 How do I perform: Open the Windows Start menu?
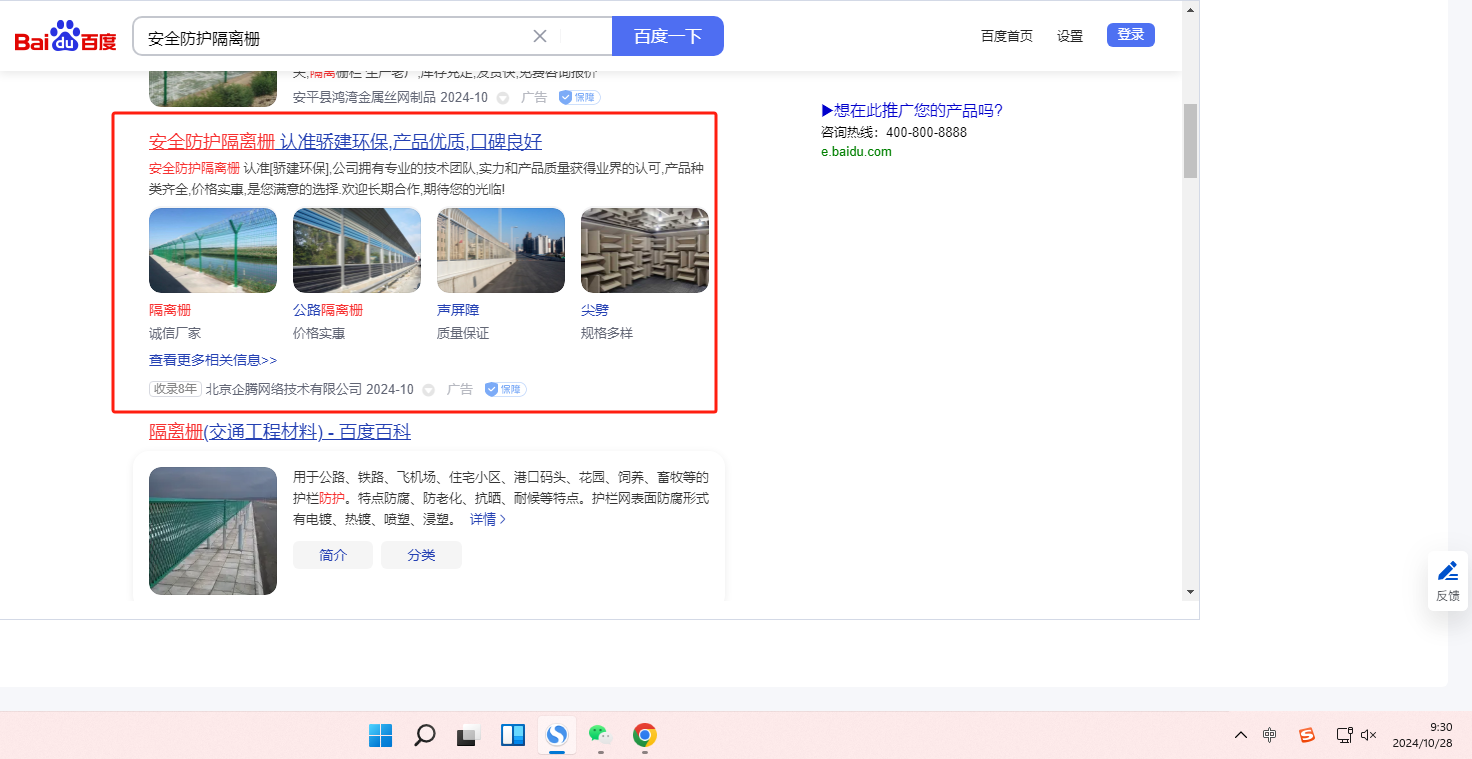point(380,736)
